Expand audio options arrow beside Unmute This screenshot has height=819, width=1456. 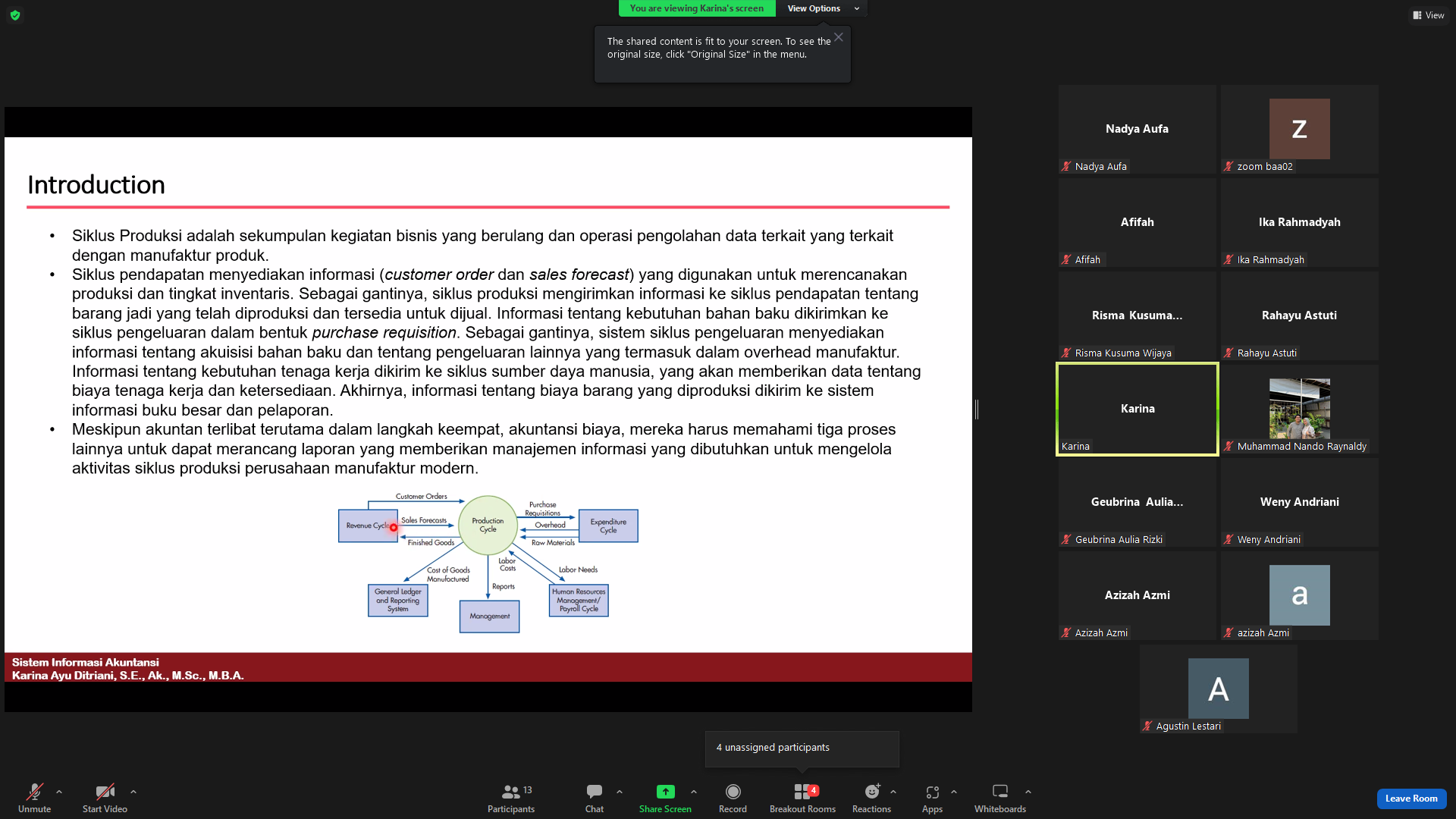coord(59,792)
